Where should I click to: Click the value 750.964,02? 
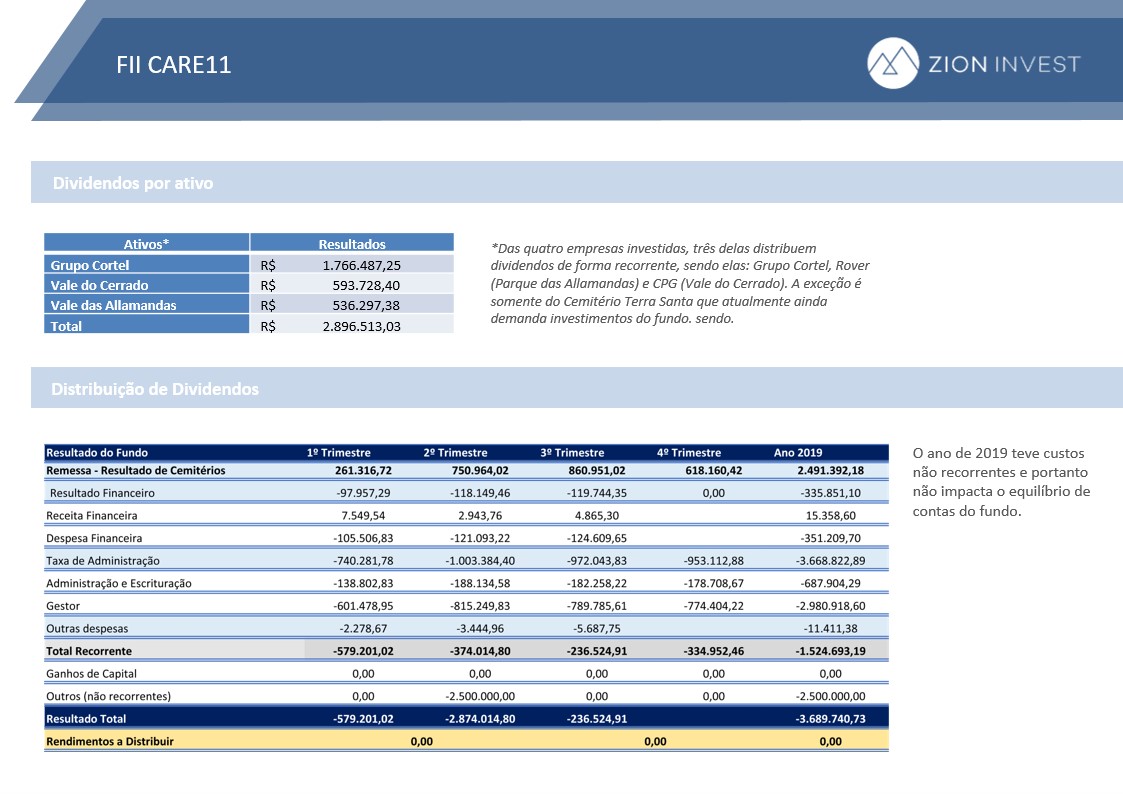[x=480, y=470]
